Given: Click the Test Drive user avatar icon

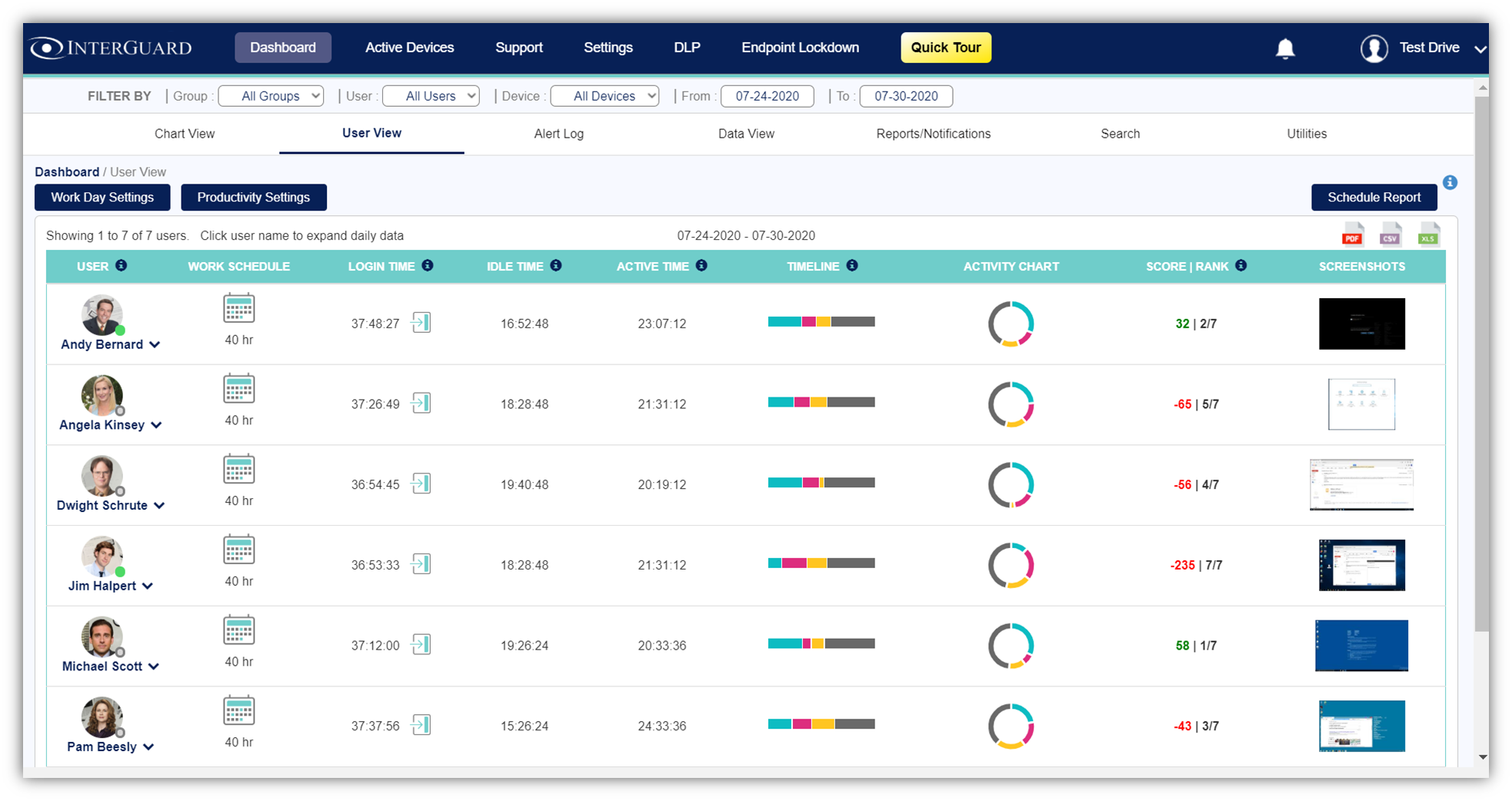Looking at the screenshot, I should [x=1374, y=48].
